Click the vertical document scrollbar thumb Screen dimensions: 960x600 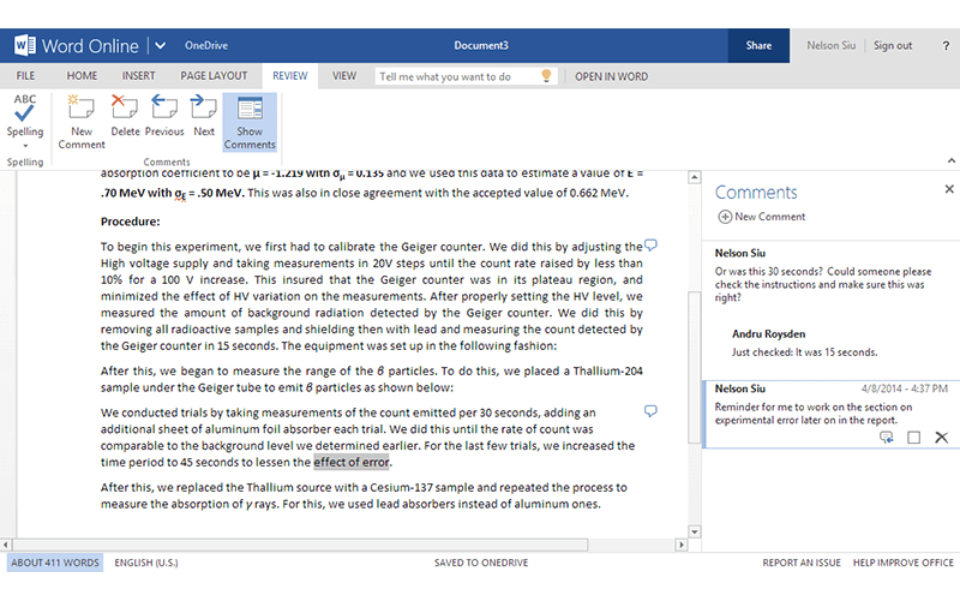(694, 367)
